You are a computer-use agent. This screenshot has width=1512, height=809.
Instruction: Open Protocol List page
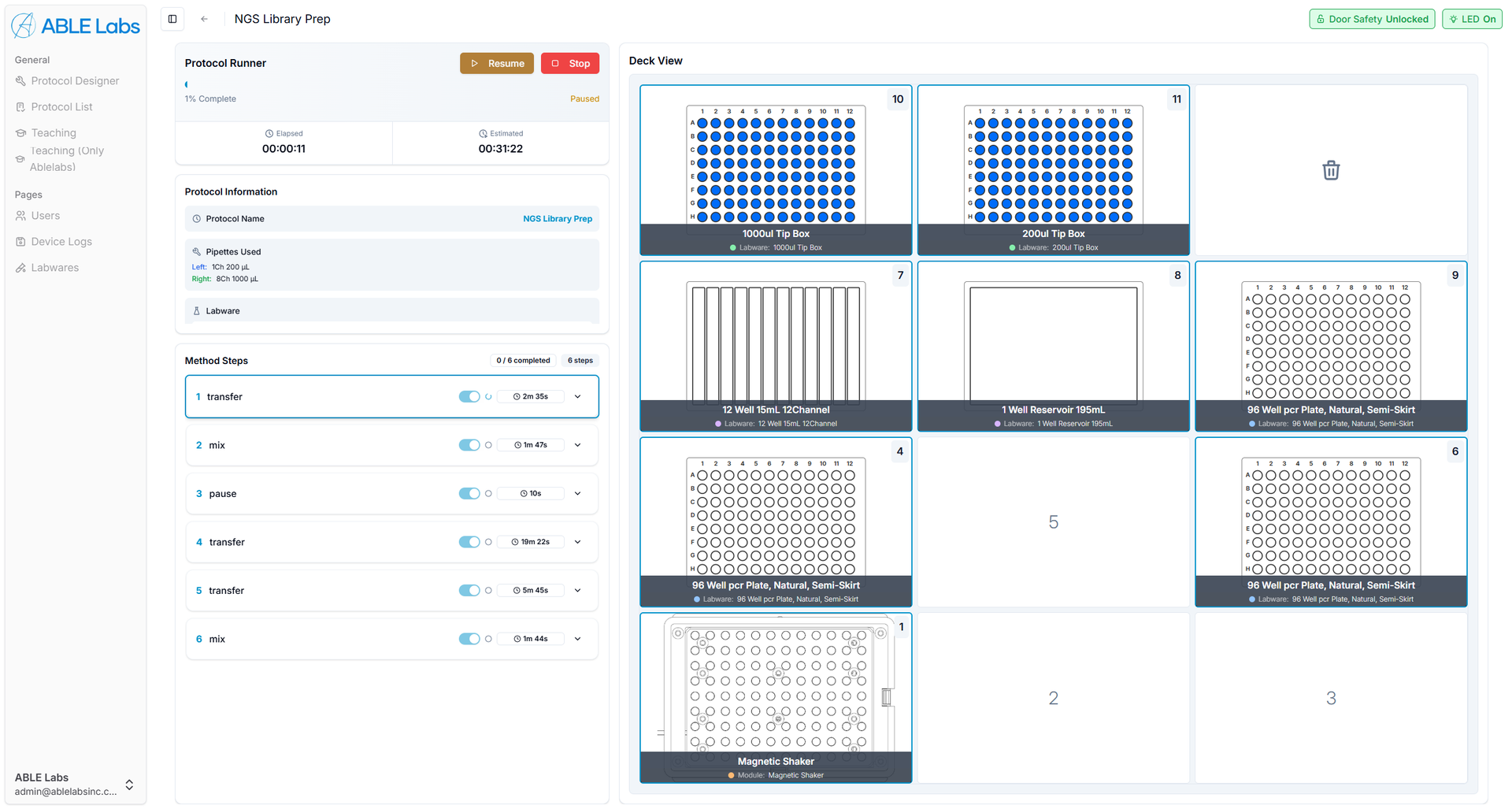pos(61,107)
